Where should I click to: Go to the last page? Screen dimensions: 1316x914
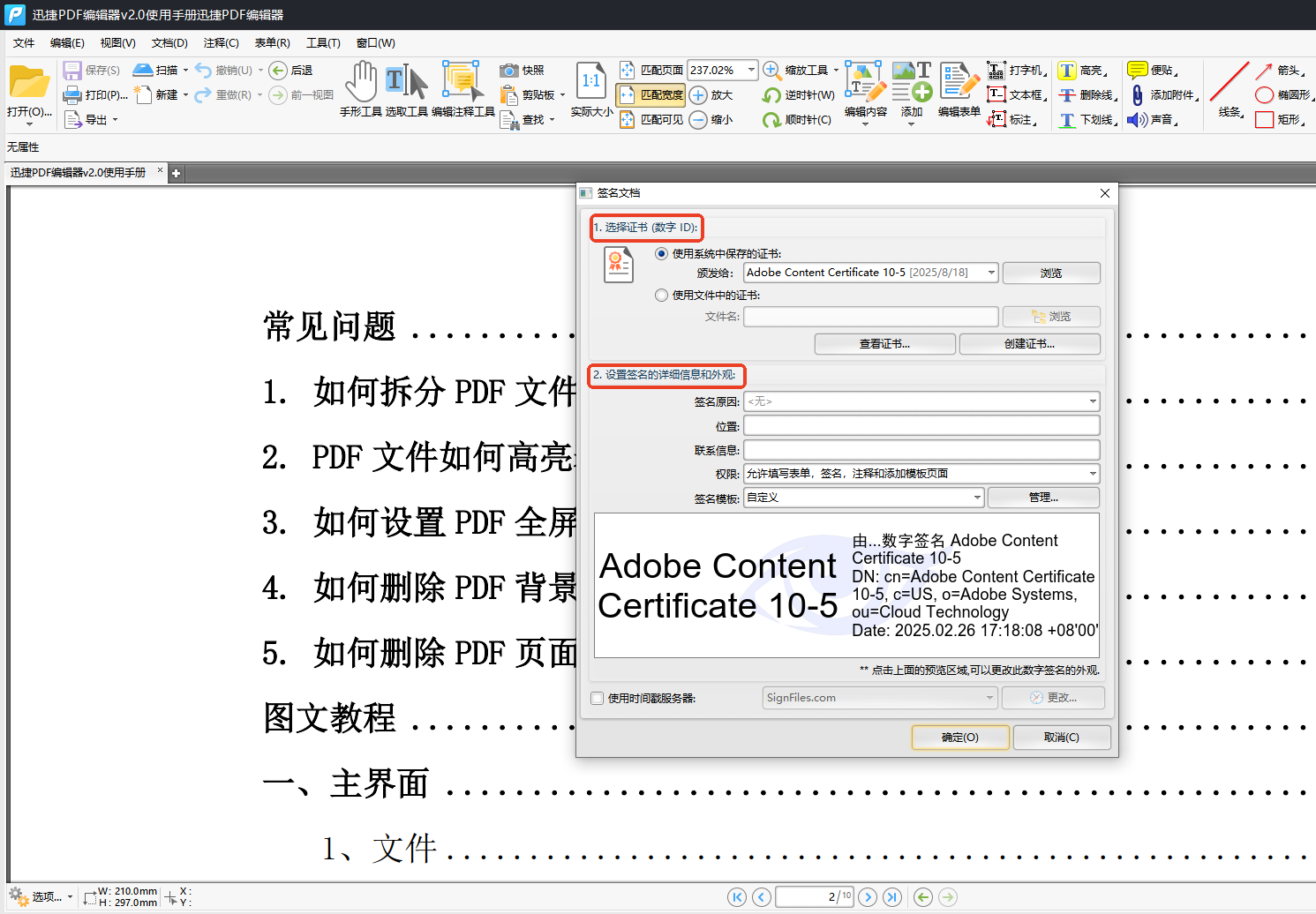[x=892, y=897]
